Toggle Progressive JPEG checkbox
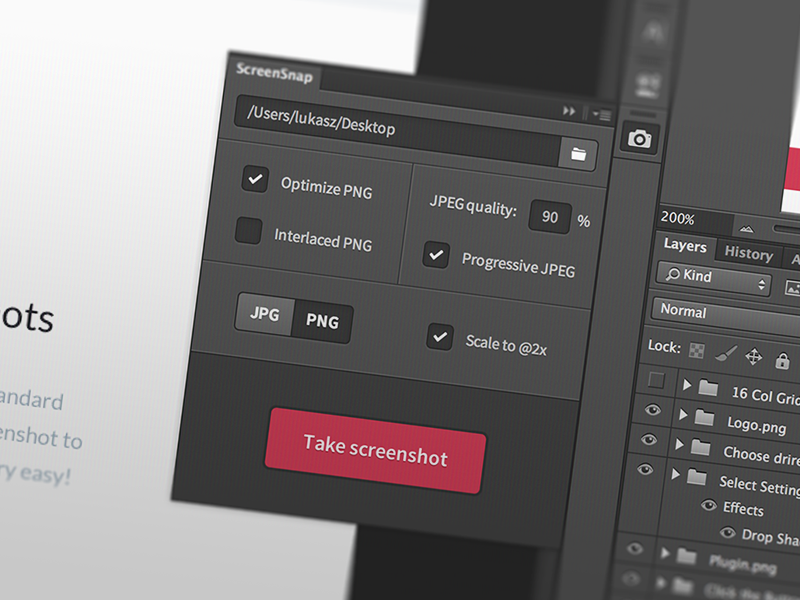 coord(436,254)
